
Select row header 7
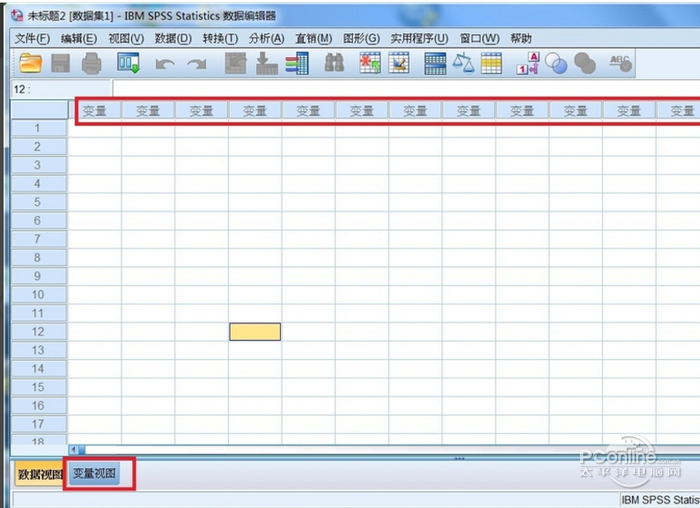pos(39,239)
